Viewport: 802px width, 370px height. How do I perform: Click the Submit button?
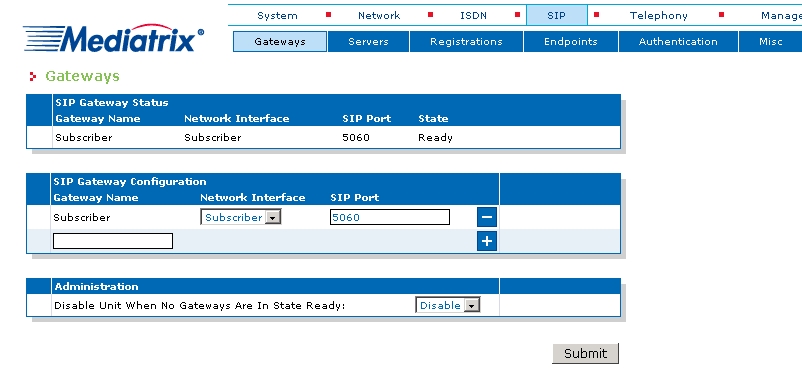click(x=586, y=353)
